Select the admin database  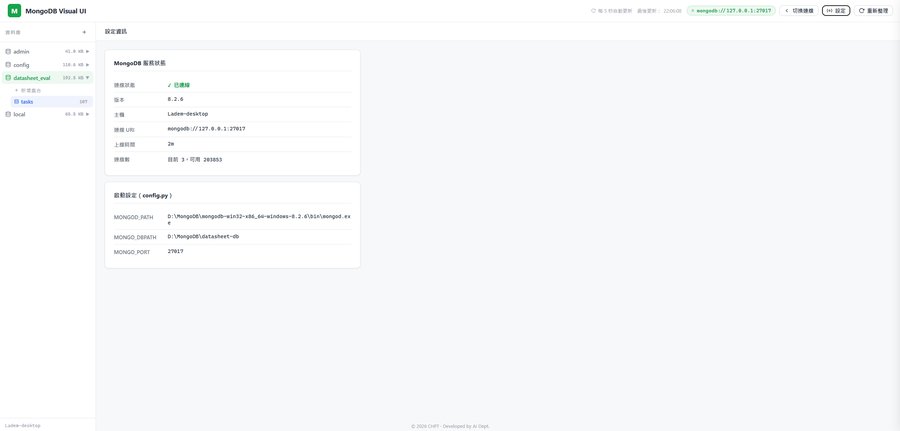click(48, 52)
